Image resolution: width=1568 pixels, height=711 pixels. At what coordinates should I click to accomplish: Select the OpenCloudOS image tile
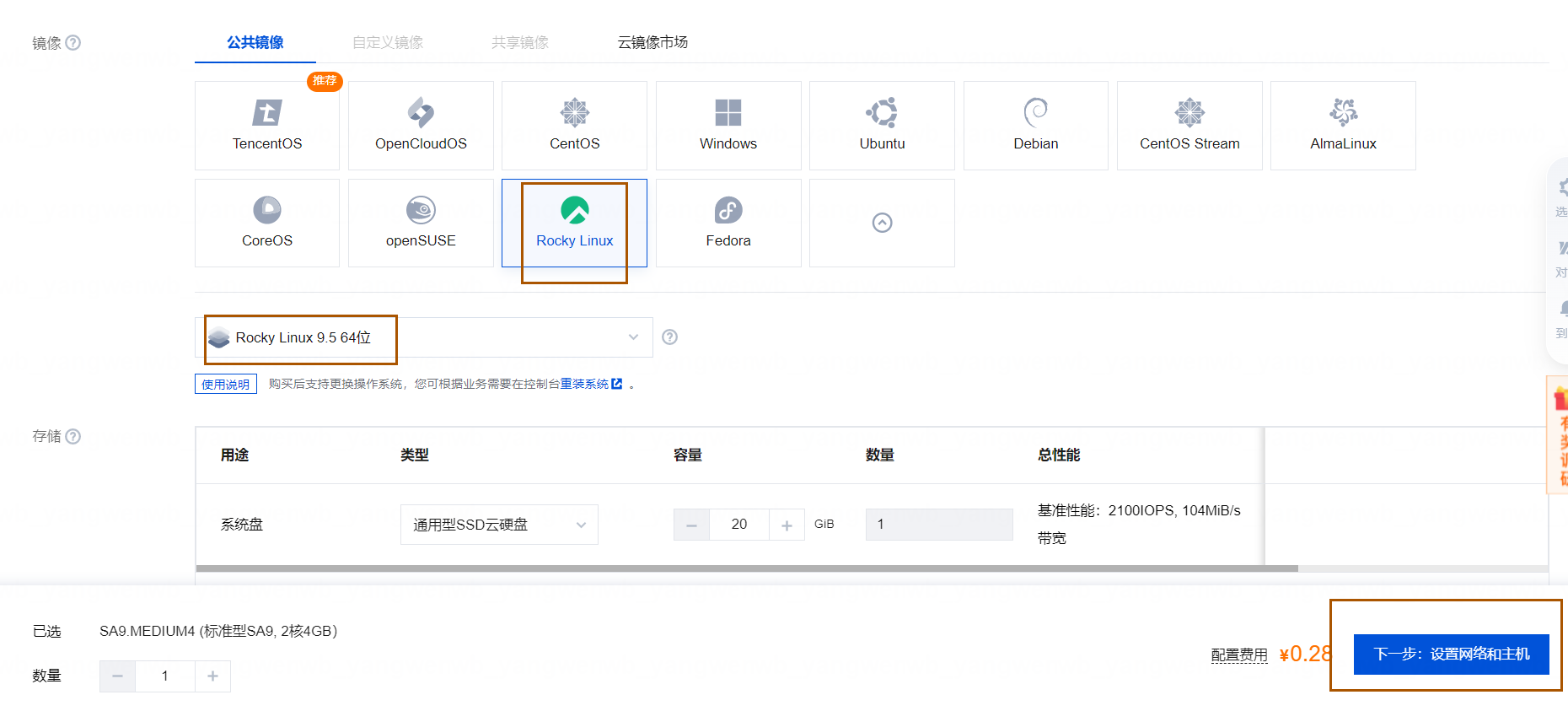tap(421, 126)
